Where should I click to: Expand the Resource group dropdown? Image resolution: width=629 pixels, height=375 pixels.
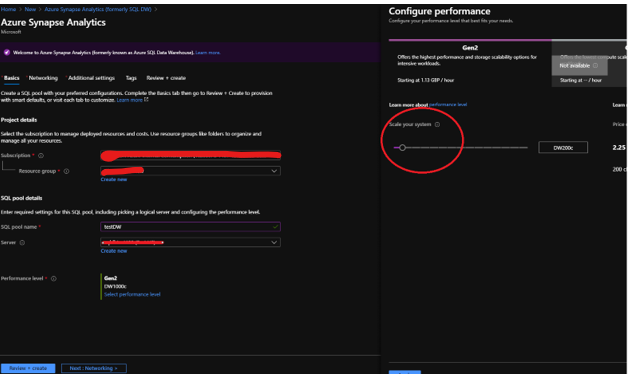(x=191, y=171)
